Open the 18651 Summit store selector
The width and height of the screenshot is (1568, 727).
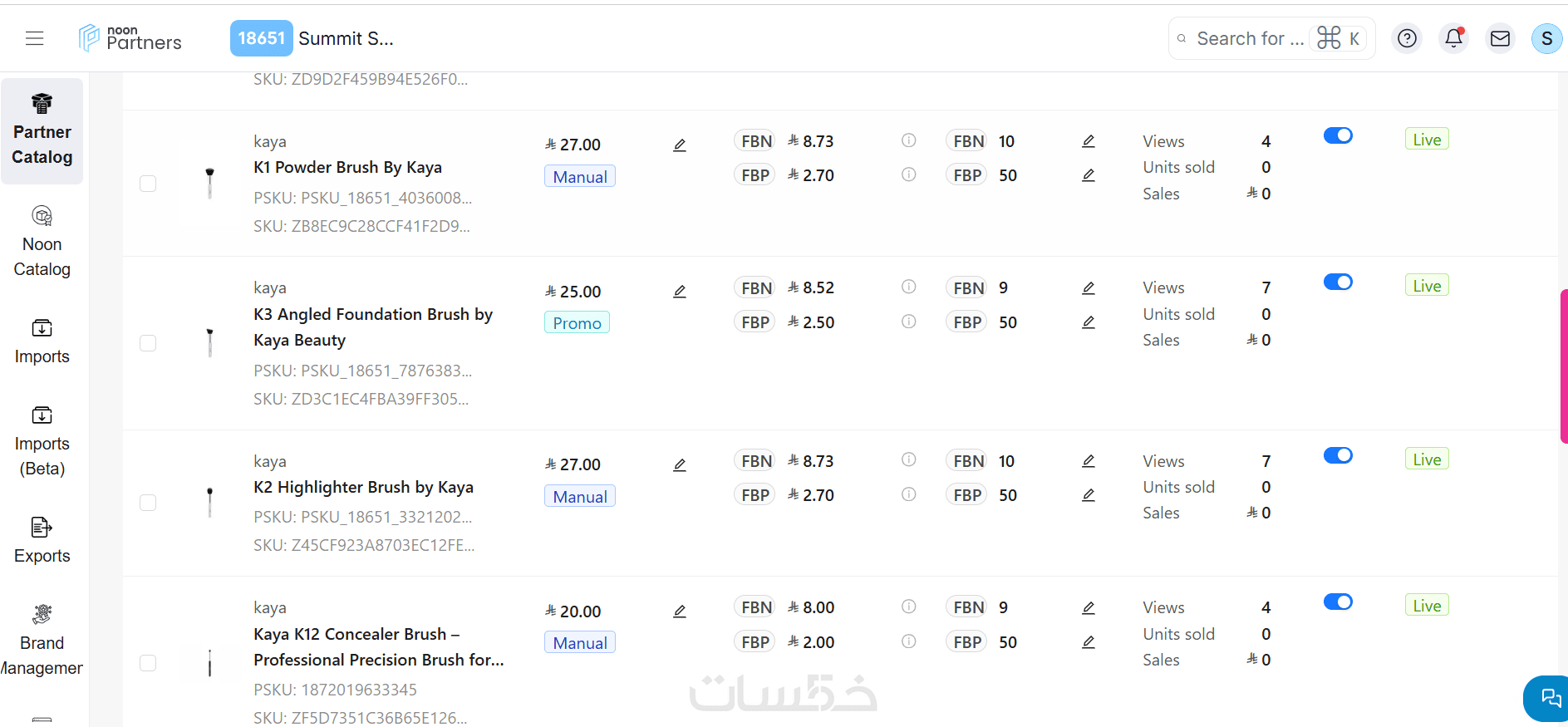[312, 38]
